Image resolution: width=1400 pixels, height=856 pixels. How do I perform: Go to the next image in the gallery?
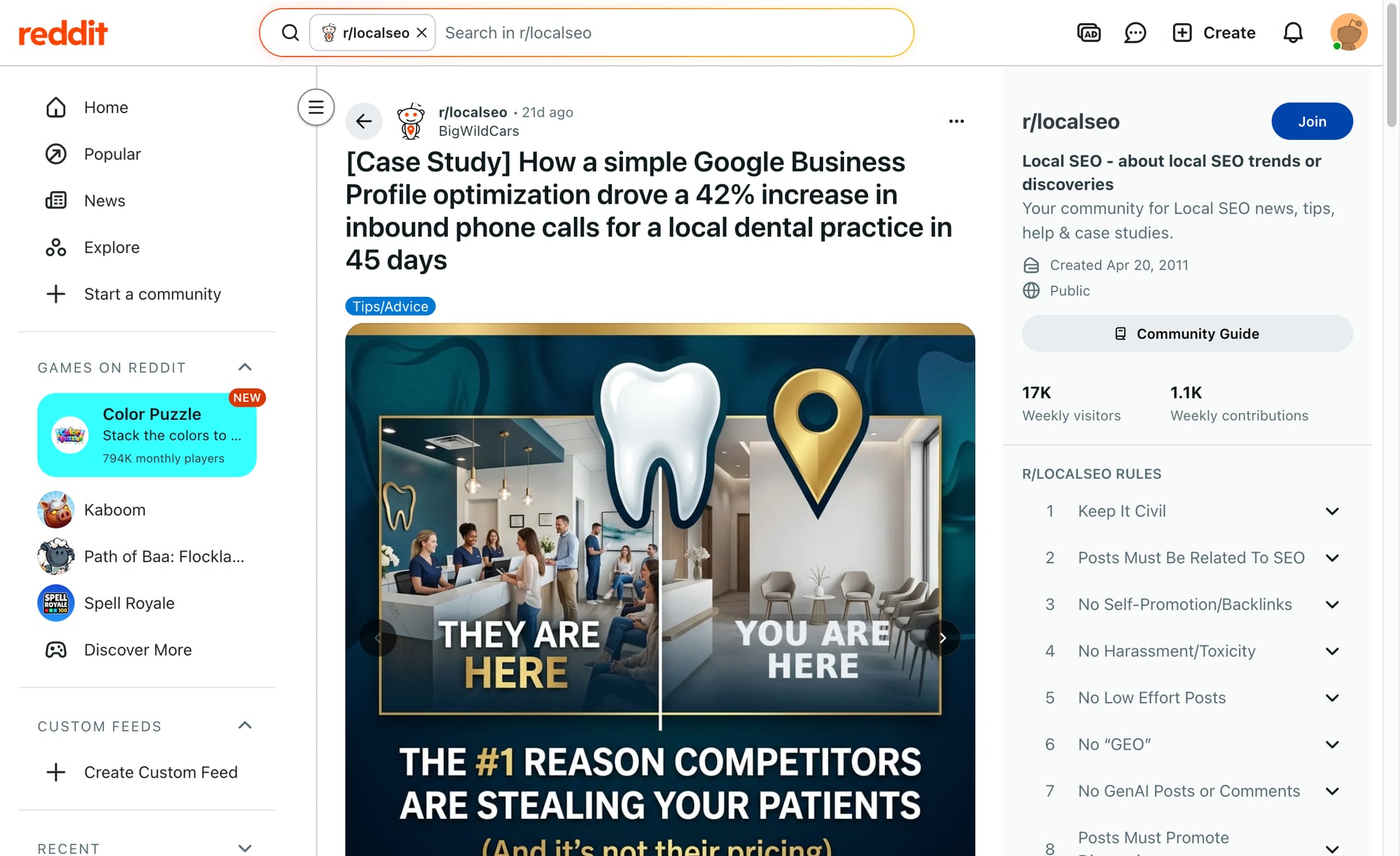click(942, 638)
